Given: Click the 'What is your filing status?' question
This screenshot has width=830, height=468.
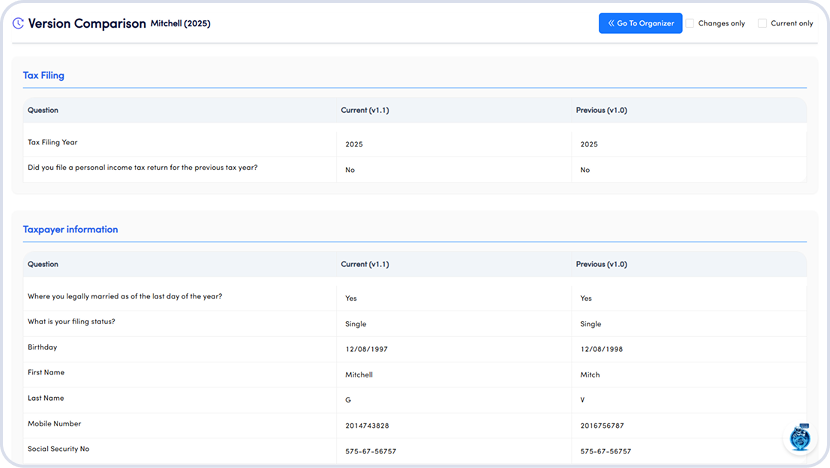Looking at the screenshot, I should coord(71,321).
